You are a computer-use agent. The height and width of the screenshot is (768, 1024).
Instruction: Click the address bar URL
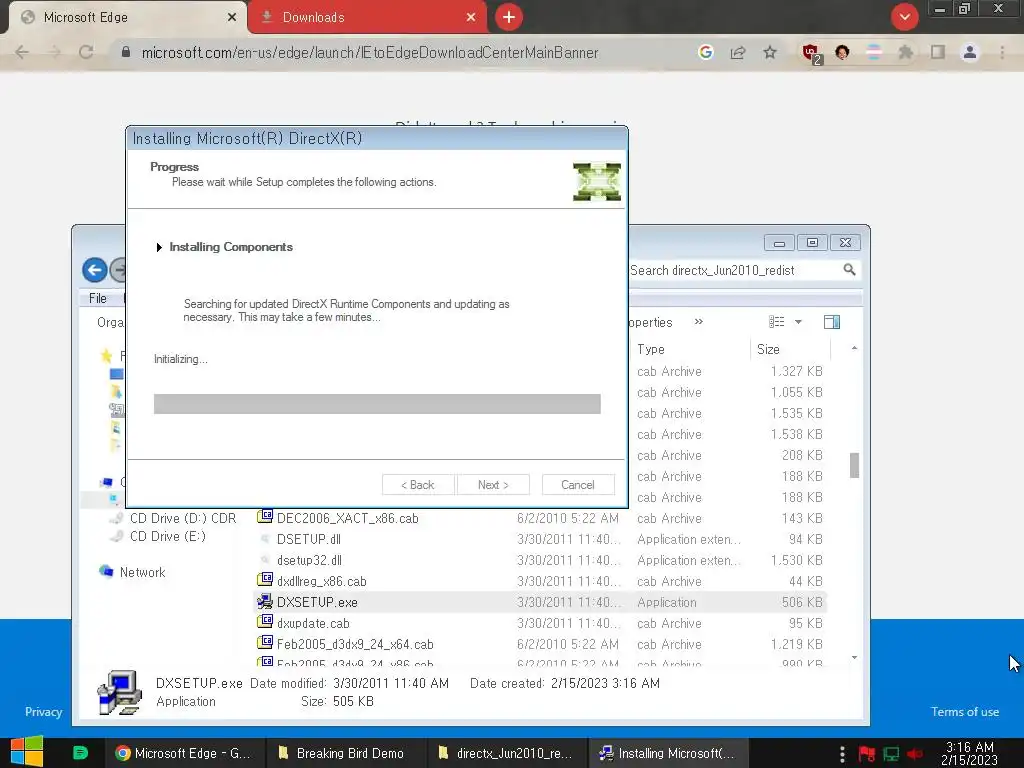(x=370, y=52)
